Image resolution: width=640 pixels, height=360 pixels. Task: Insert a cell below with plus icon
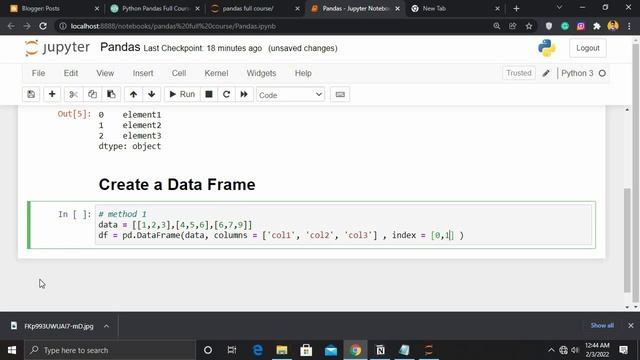coord(52,94)
